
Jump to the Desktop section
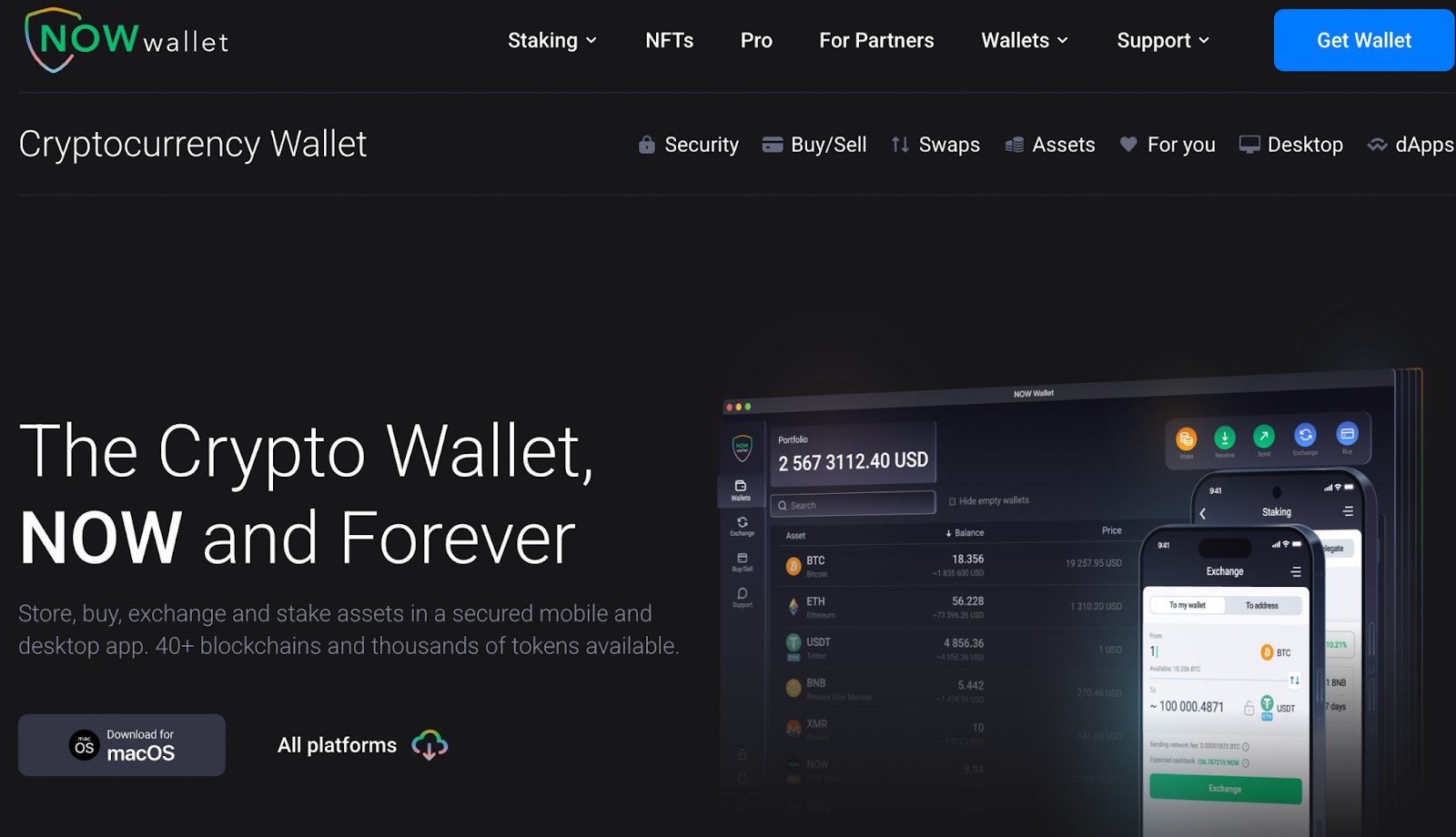click(1291, 145)
